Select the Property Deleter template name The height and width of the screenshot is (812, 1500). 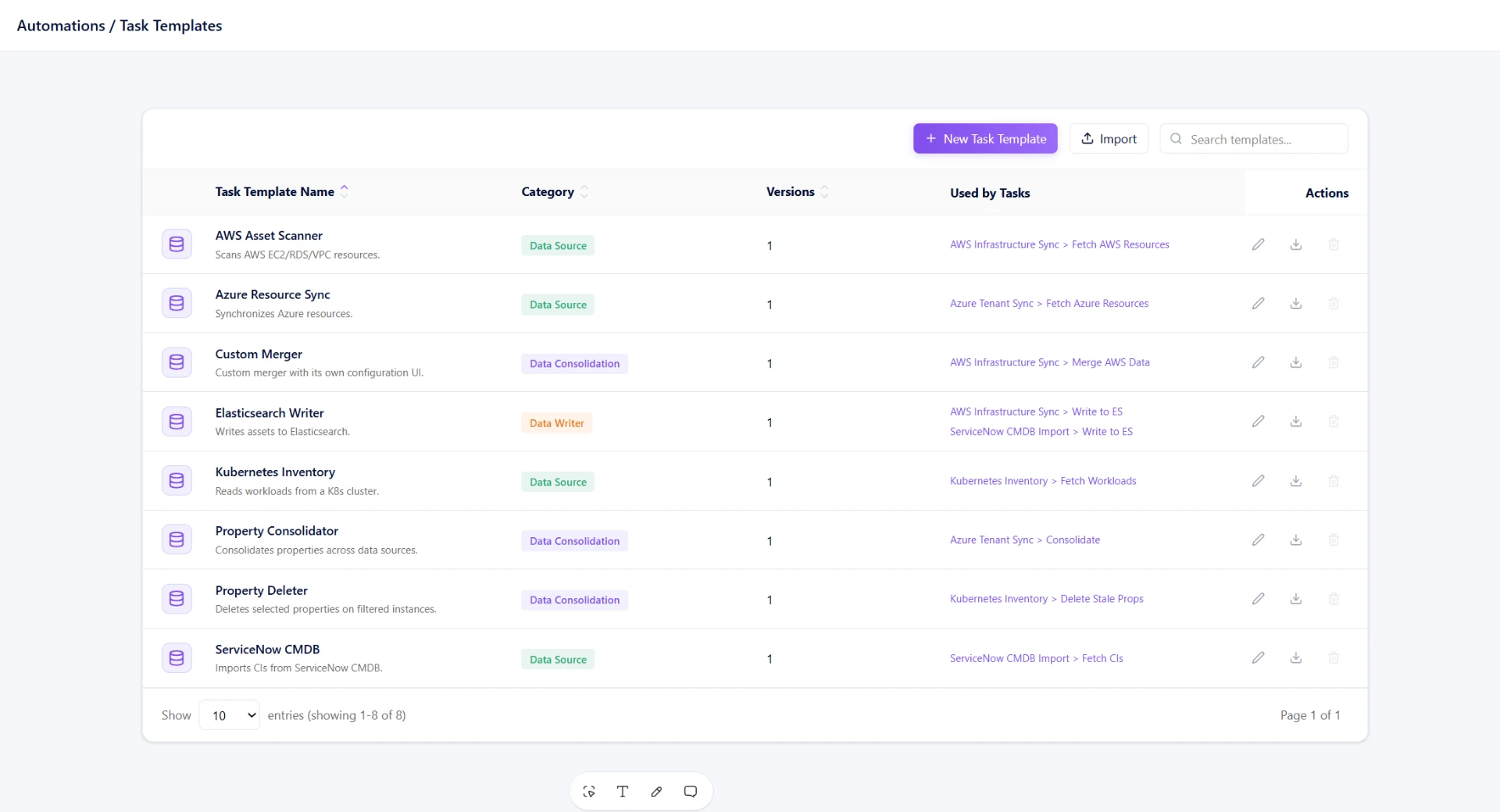coord(261,591)
